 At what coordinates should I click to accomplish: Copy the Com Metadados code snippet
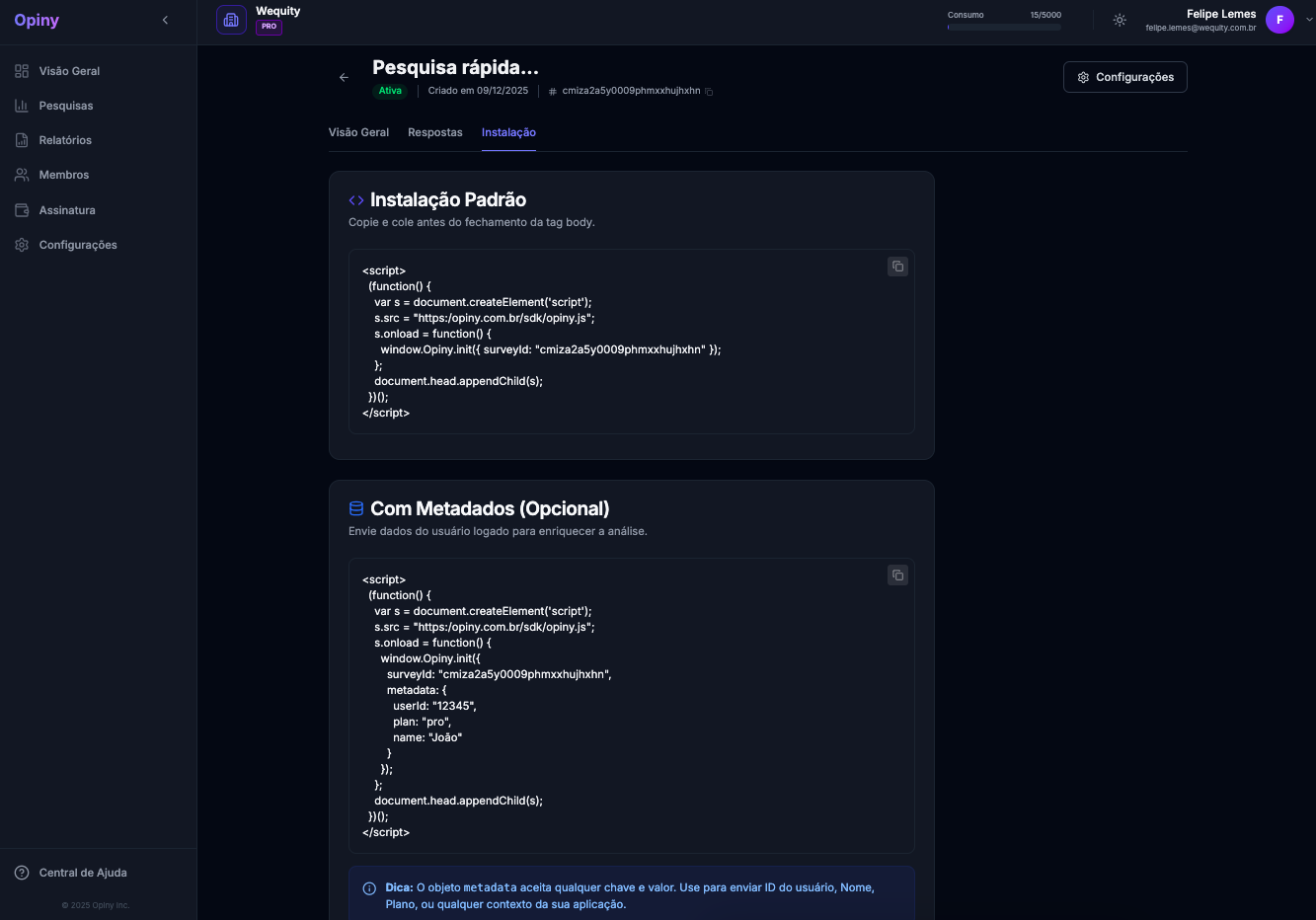(897, 575)
